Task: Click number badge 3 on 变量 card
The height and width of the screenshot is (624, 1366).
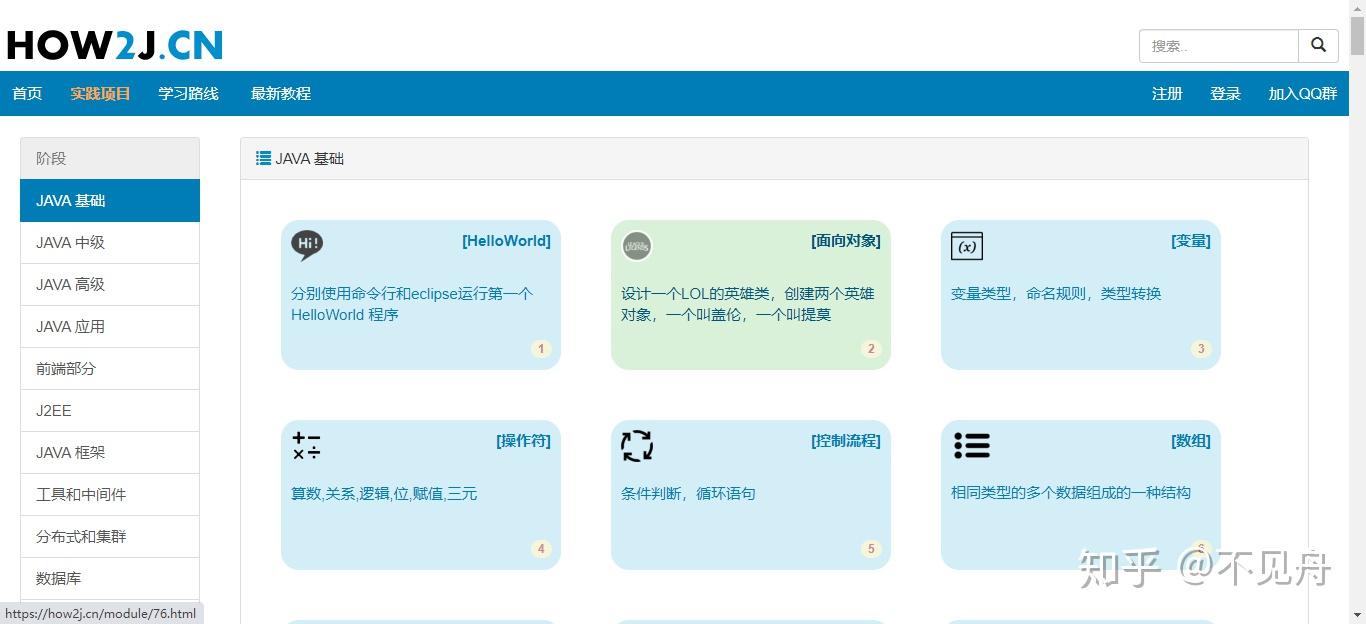Action: 1201,349
